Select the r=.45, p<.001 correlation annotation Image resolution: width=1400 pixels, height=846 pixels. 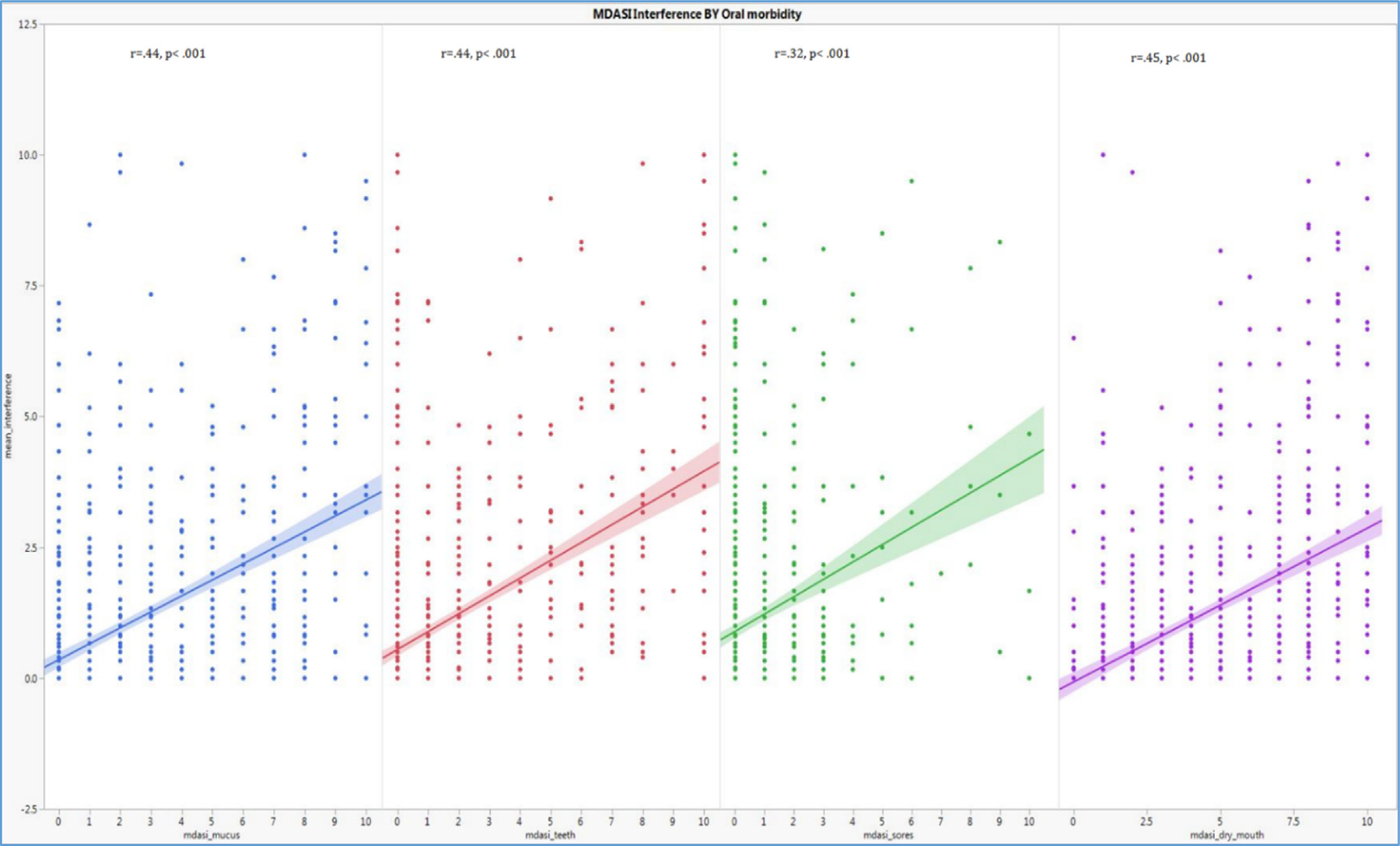point(1168,58)
